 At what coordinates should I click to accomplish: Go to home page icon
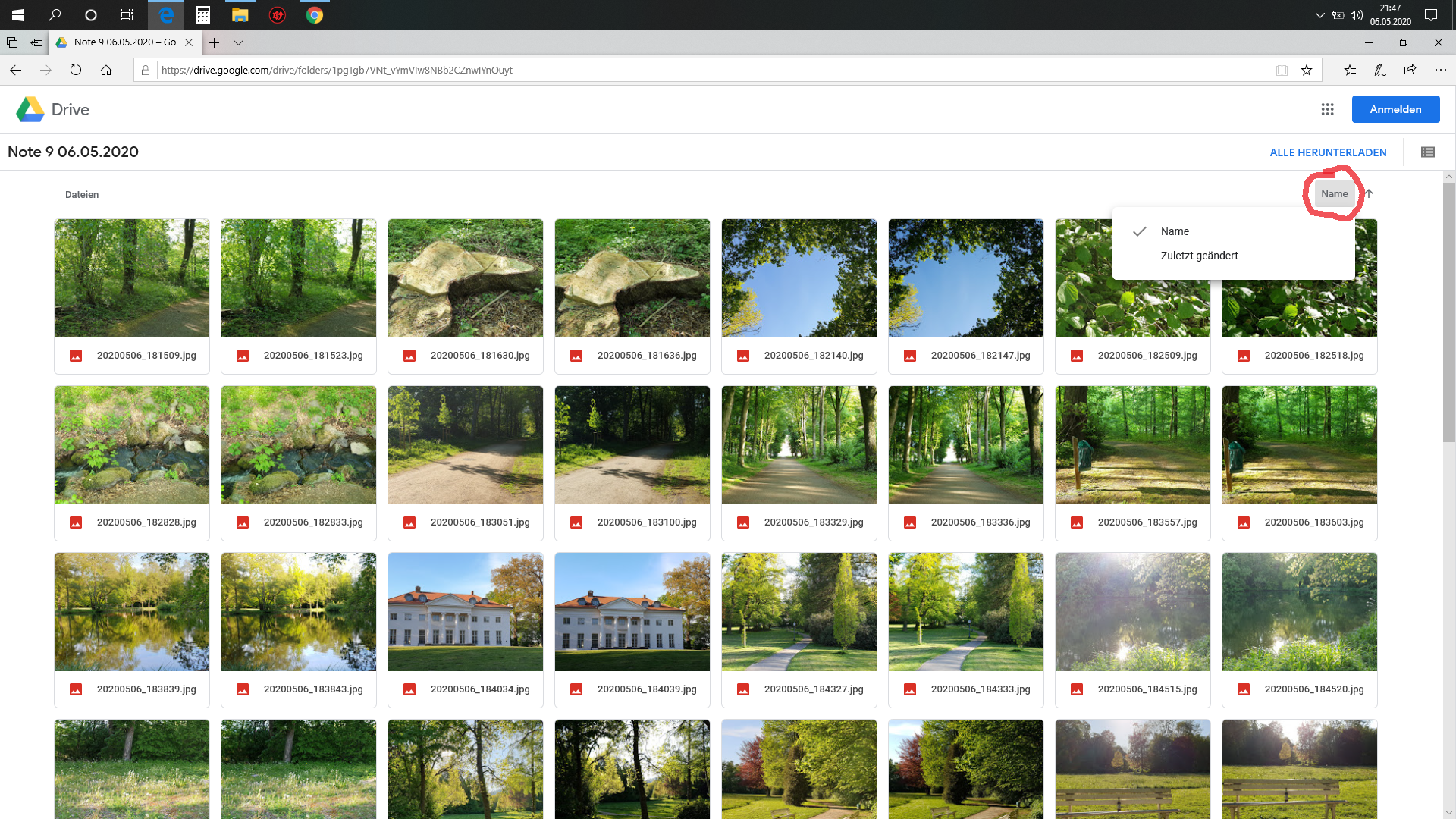pyautogui.click(x=106, y=70)
